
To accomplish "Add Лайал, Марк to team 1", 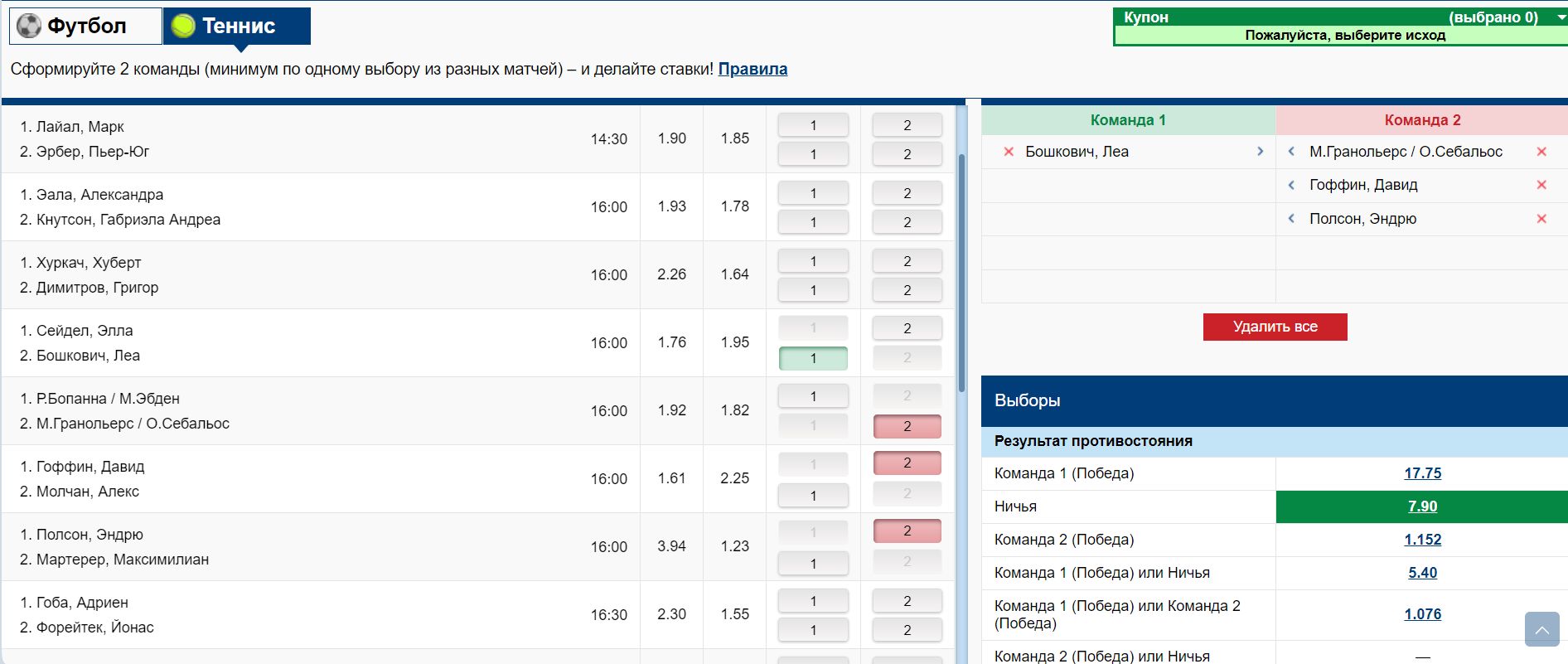I will point(813,125).
